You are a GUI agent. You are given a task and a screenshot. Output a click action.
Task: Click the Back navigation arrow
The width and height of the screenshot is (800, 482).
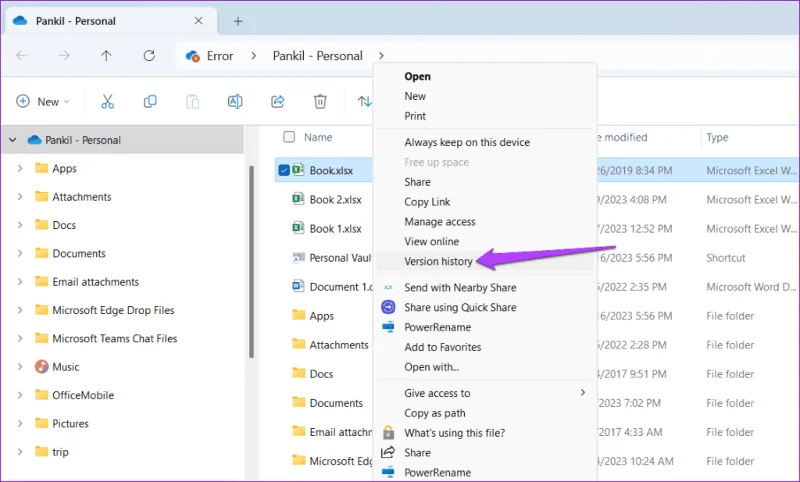(x=21, y=56)
